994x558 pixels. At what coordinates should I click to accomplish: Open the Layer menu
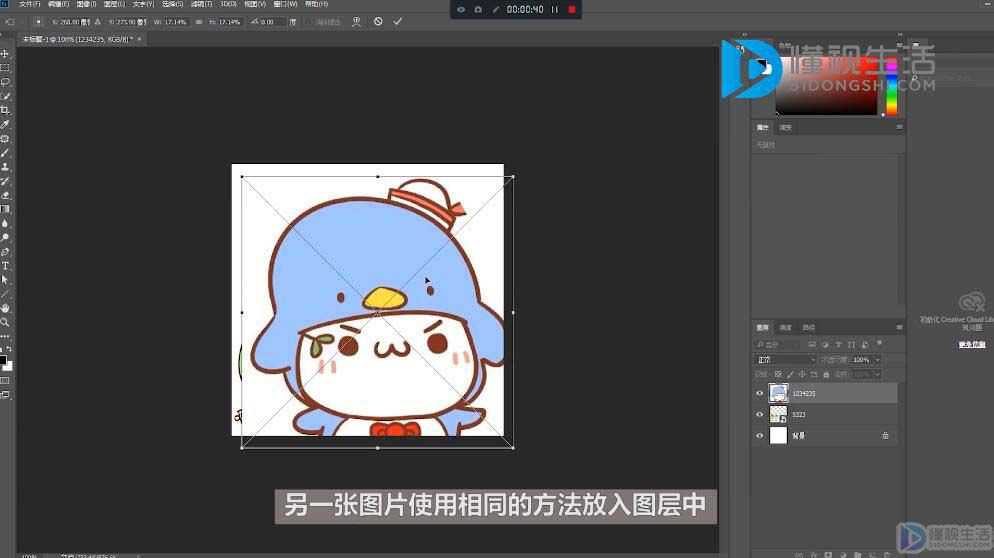click(x=114, y=4)
